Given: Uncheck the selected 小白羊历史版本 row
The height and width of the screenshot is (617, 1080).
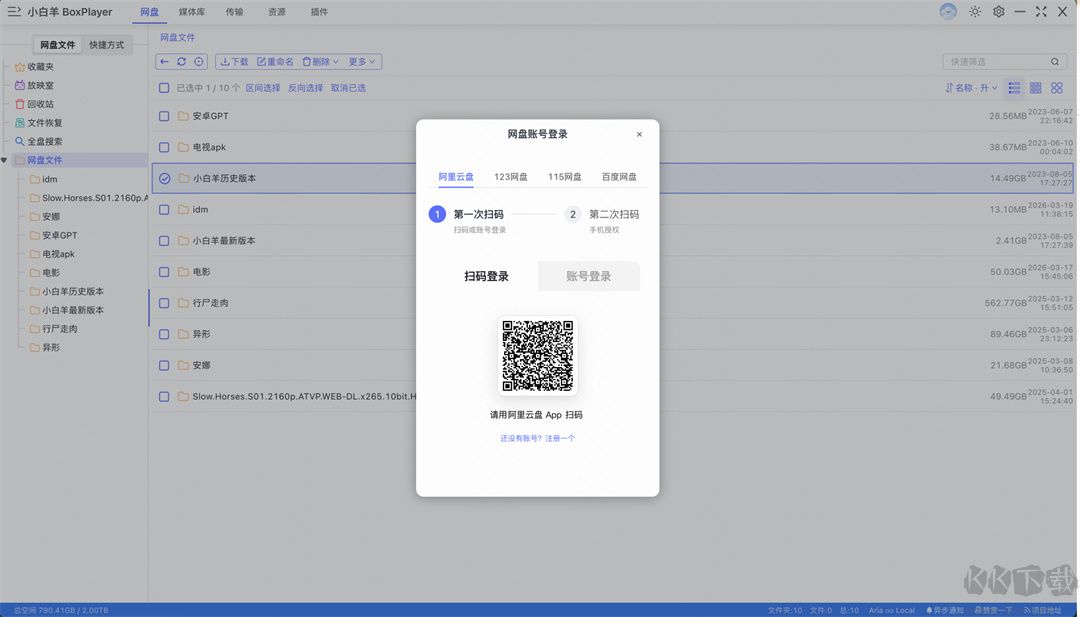Looking at the screenshot, I should [164, 178].
